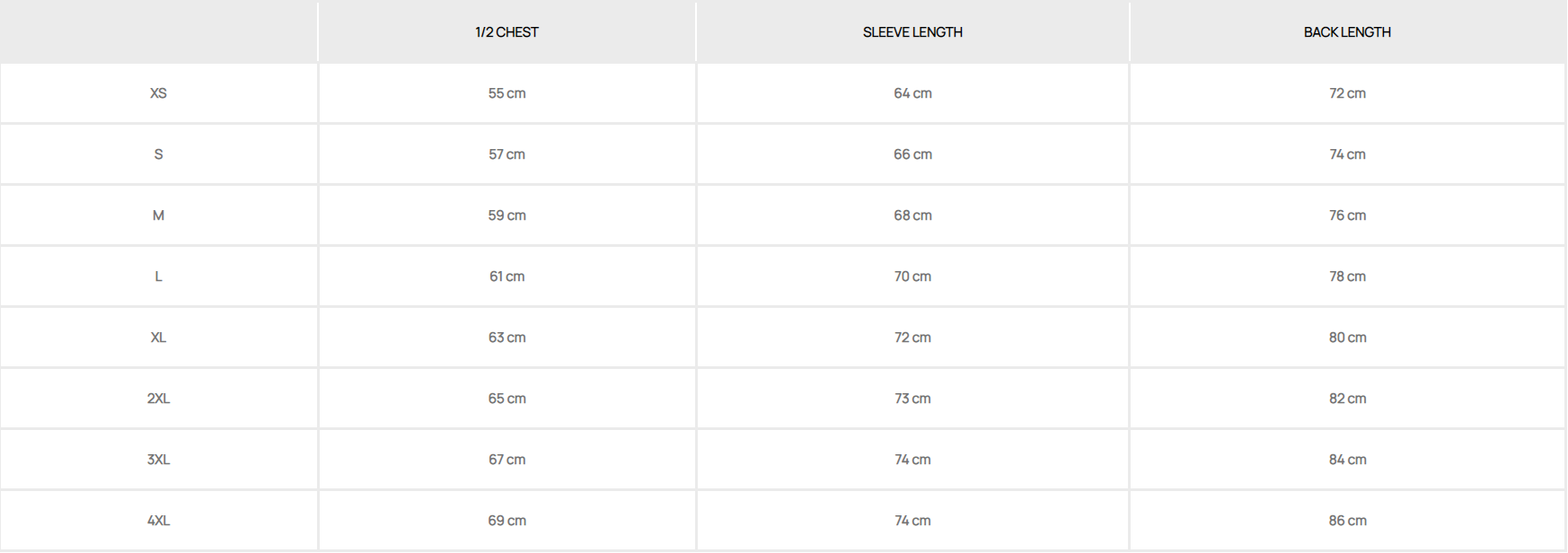Click the 55 cm chest value

(x=507, y=93)
